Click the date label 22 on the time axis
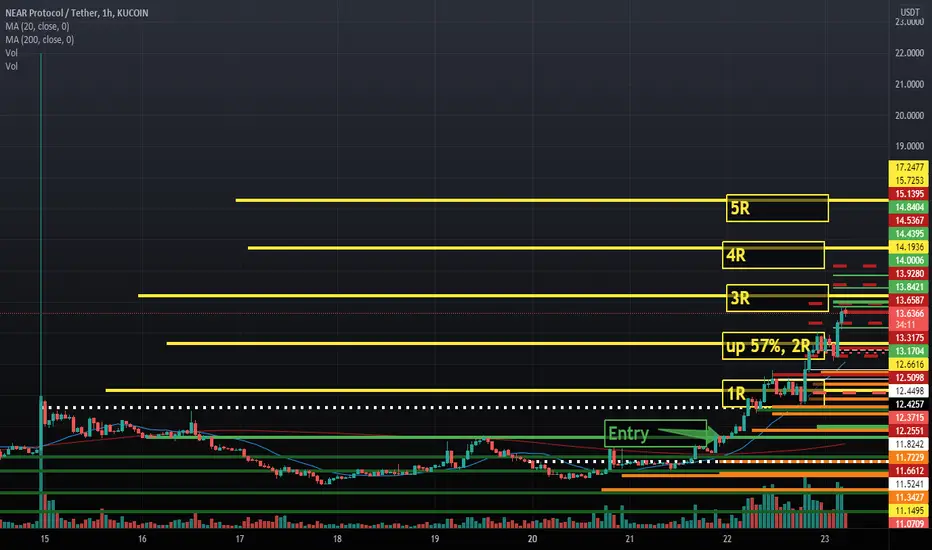This screenshot has height=550, width=932. click(x=727, y=539)
